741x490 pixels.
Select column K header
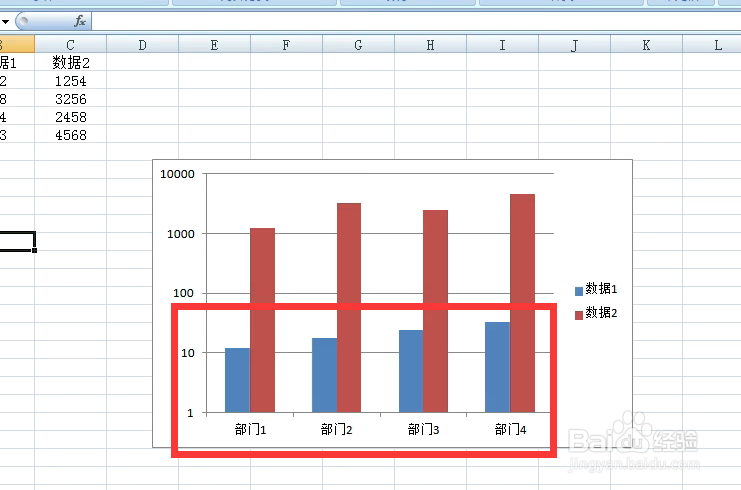click(x=646, y=45)
